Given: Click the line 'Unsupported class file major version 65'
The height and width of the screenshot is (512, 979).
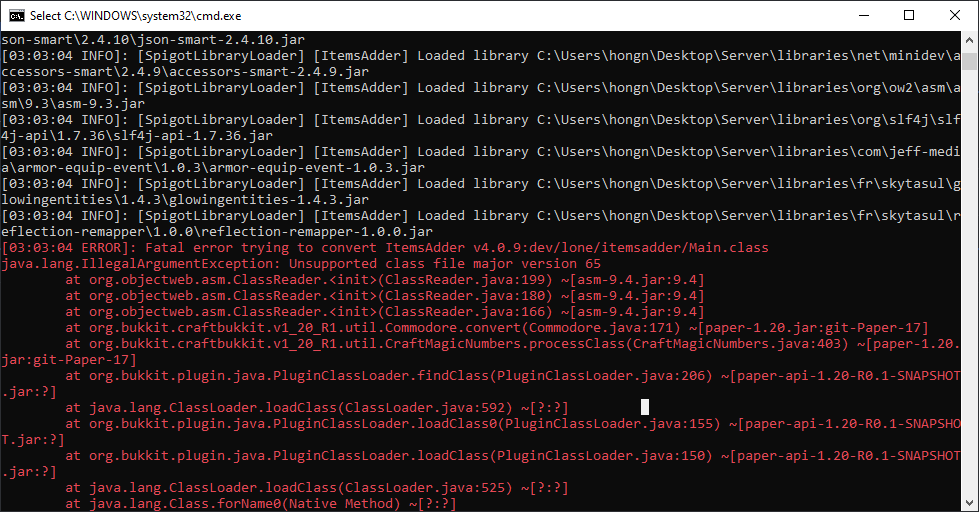Looking at the screenshot, I should tap(445, 263).
